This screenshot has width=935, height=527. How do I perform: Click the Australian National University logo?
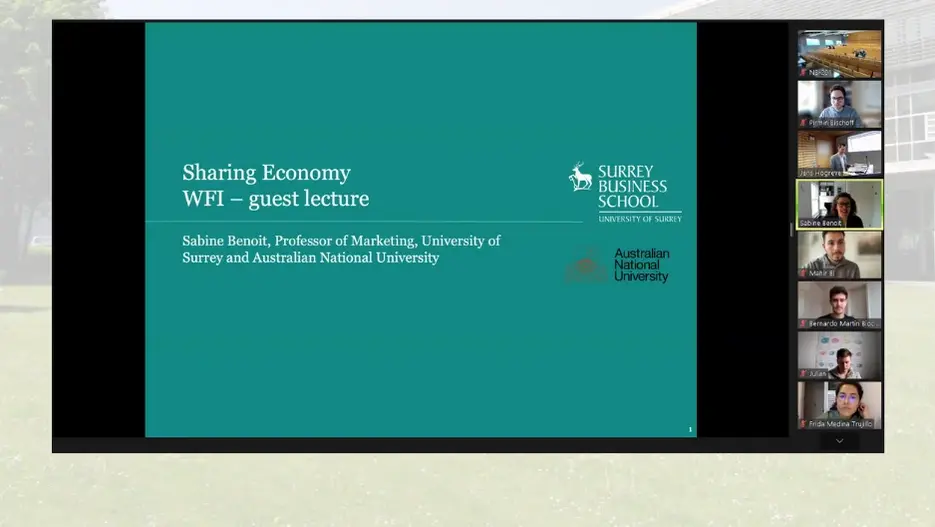coord(618,265)
